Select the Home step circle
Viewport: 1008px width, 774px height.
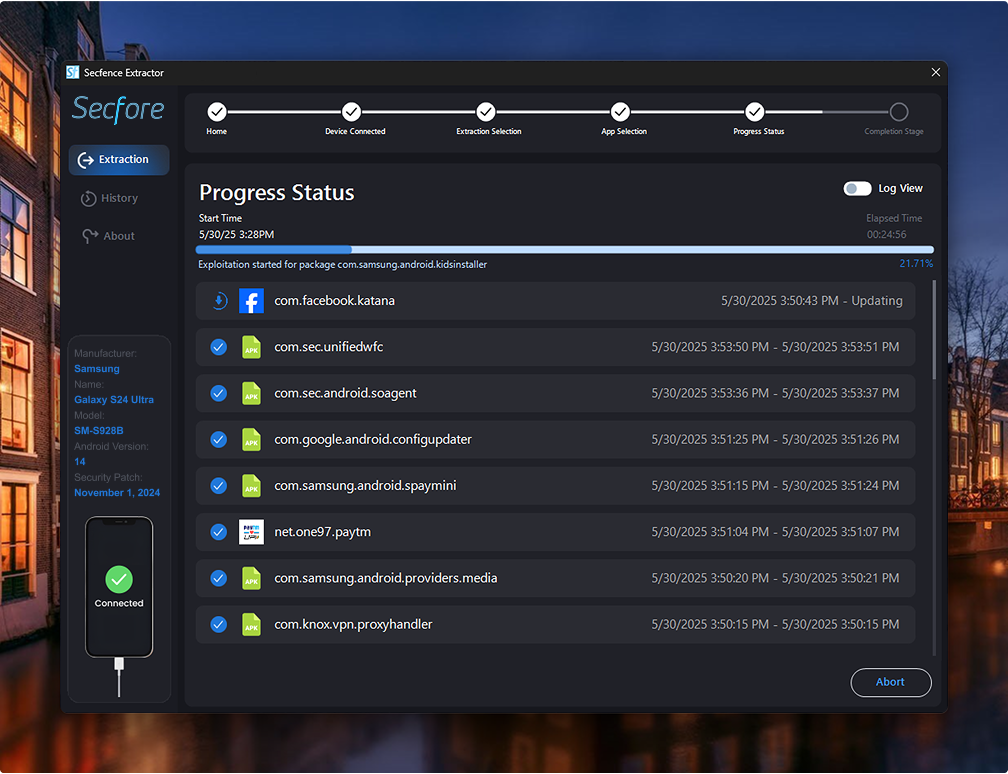(x=217, y=112)
